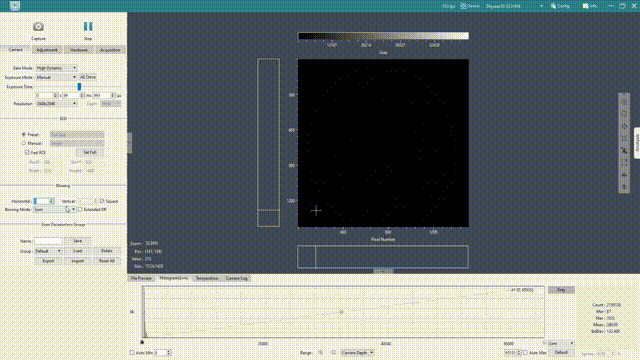
Task: Expand the Binning Mode dropdown
Action: tap(54, 209)
